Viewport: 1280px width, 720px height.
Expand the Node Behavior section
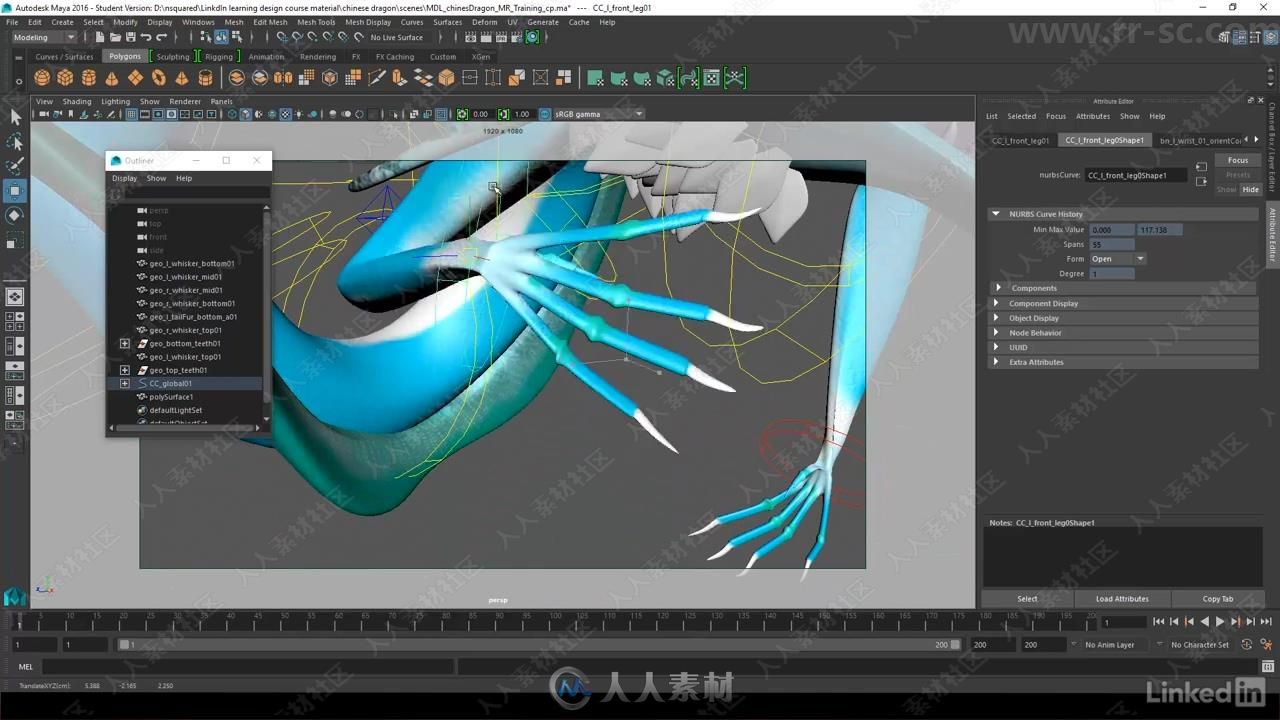pyautogui.click(x=995, y=333)
